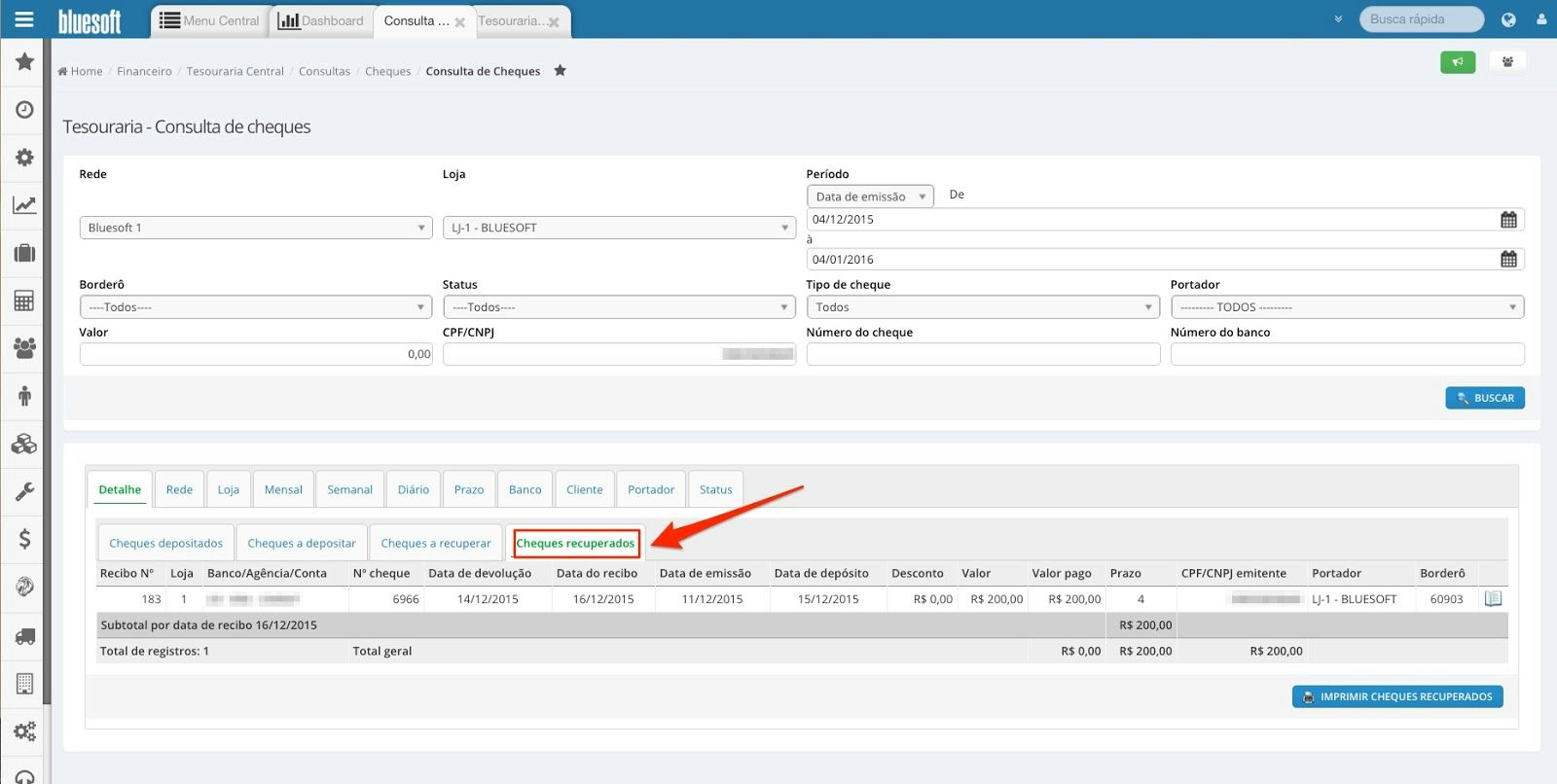Select the Semanal tab
This screenshot has width=1557, height=784.
349,489
